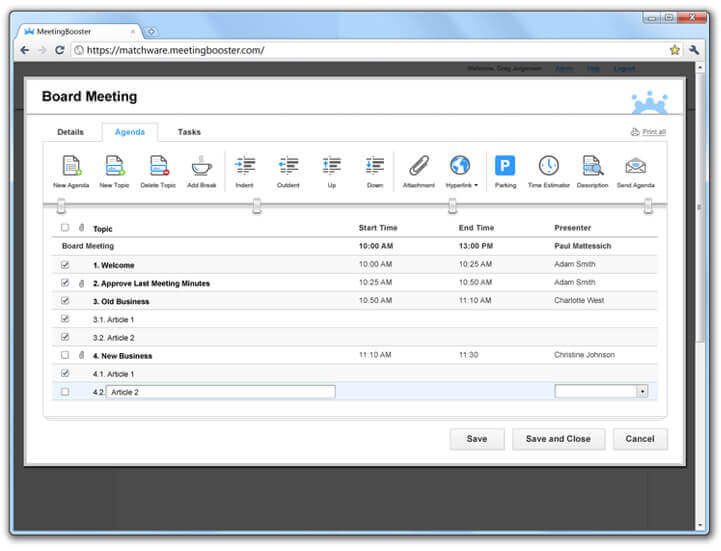Click the Presenter column header
Viewport: 721px width, 551px height.
[572, 228]
